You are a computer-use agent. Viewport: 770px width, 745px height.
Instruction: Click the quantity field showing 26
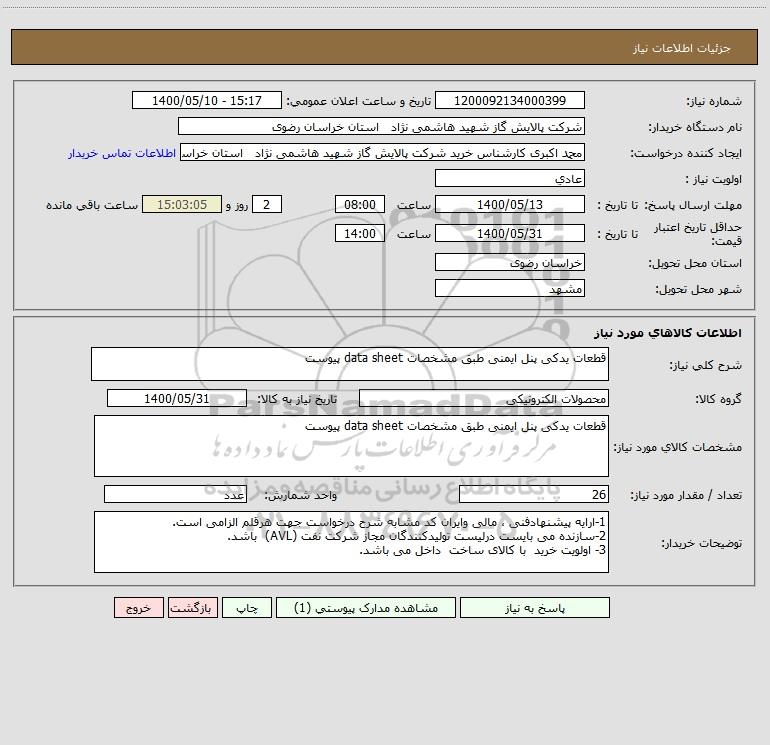534,494
